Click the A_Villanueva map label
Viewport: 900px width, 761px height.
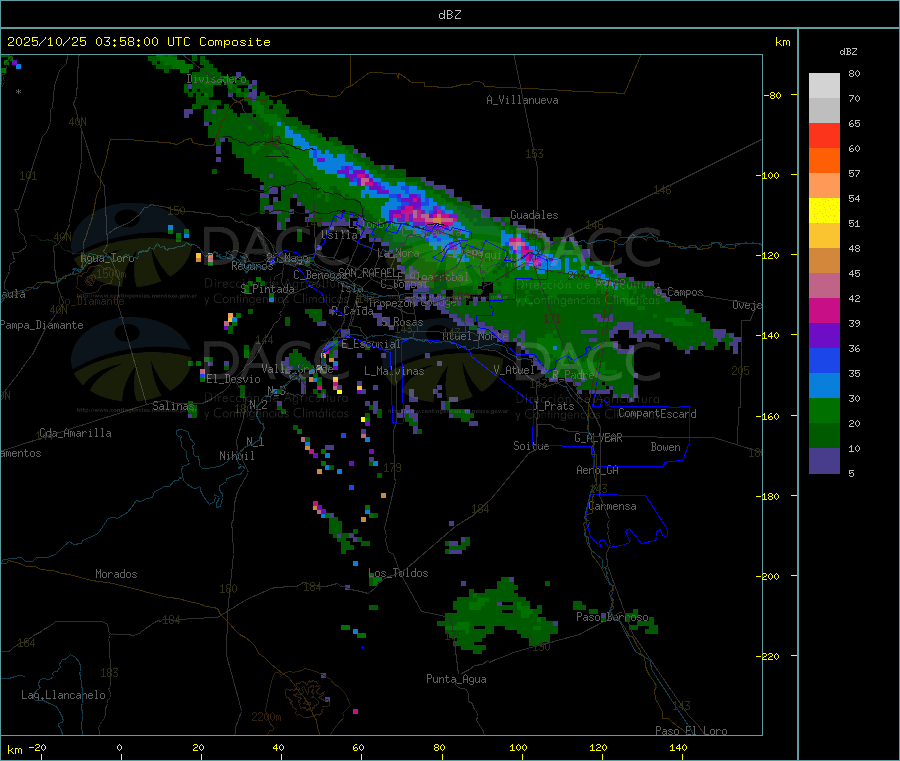pyautogui.click(x=522, y=100)
